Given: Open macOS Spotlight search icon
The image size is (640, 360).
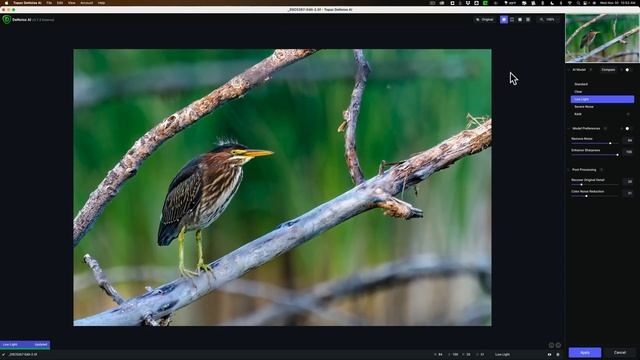Looking at the screenshot, I should 578,3.
